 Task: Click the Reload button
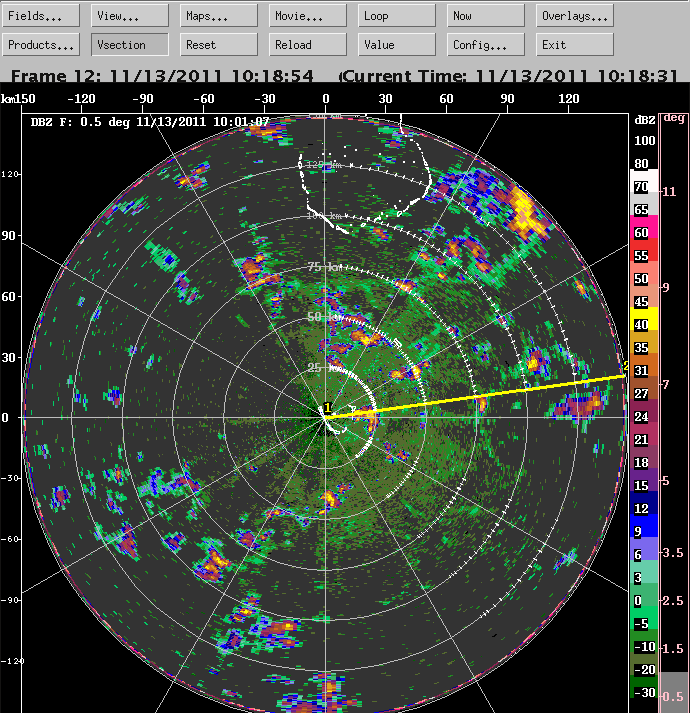pos(308,45)
